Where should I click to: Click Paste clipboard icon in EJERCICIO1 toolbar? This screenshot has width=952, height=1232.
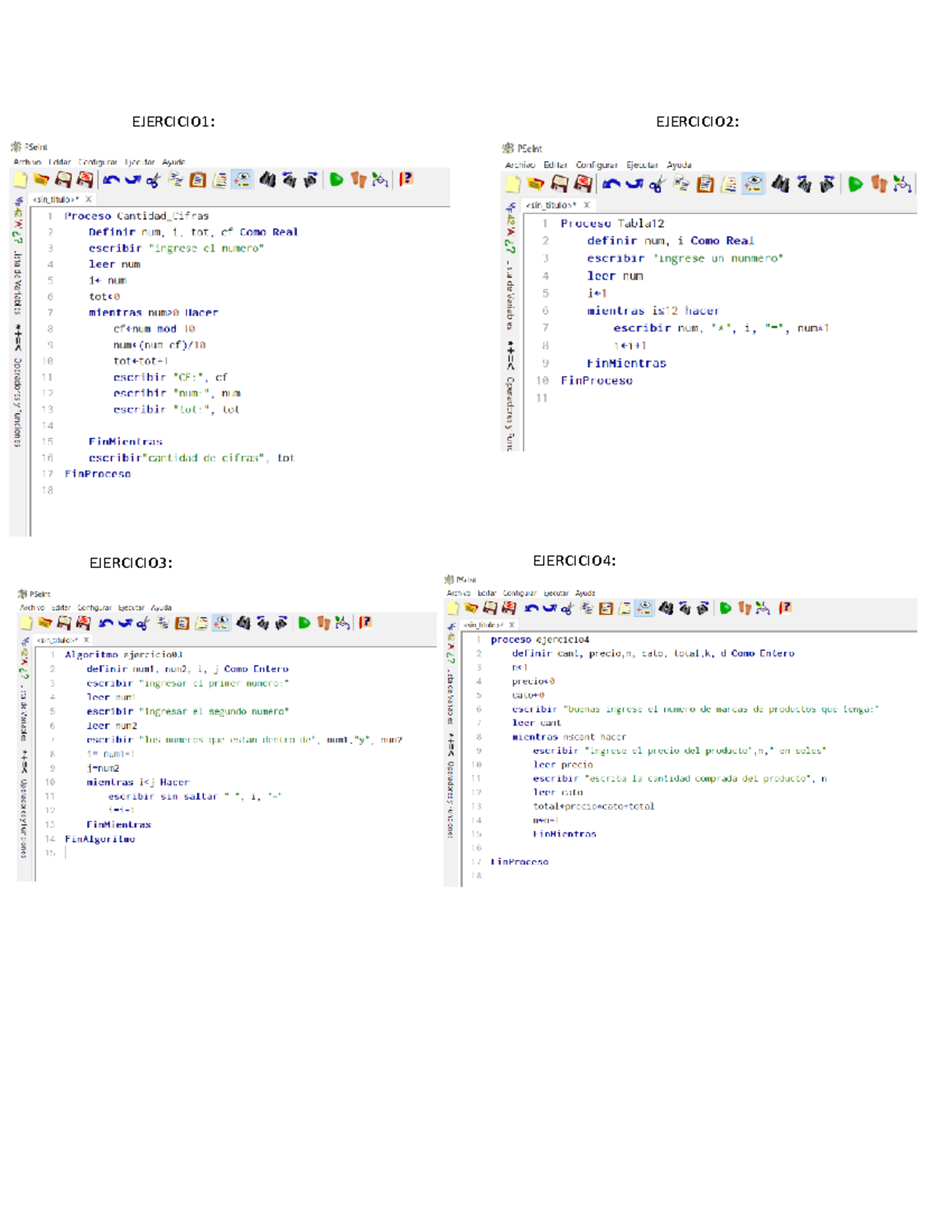[198, 180]
